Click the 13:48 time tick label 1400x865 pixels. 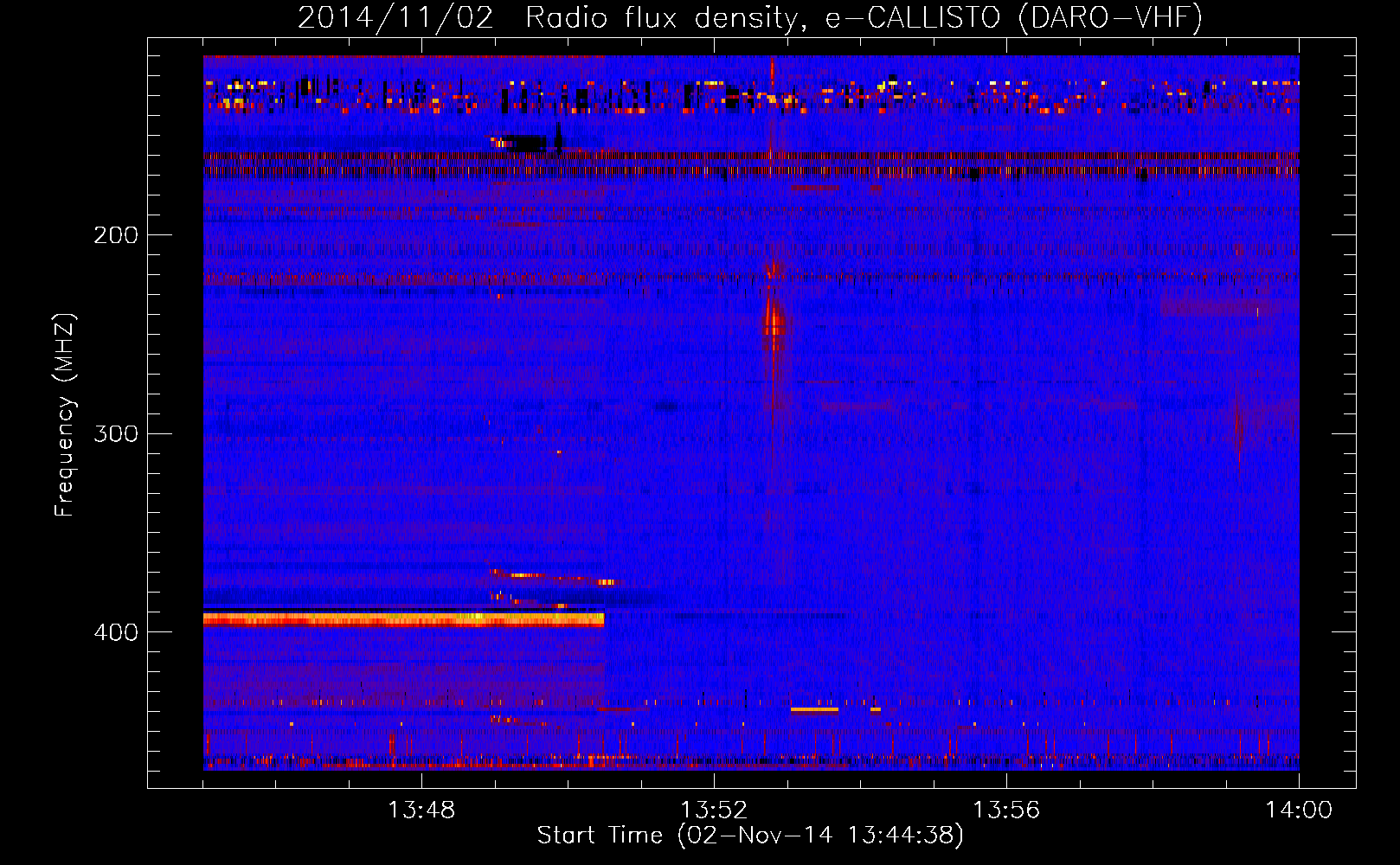pos(421,811)
